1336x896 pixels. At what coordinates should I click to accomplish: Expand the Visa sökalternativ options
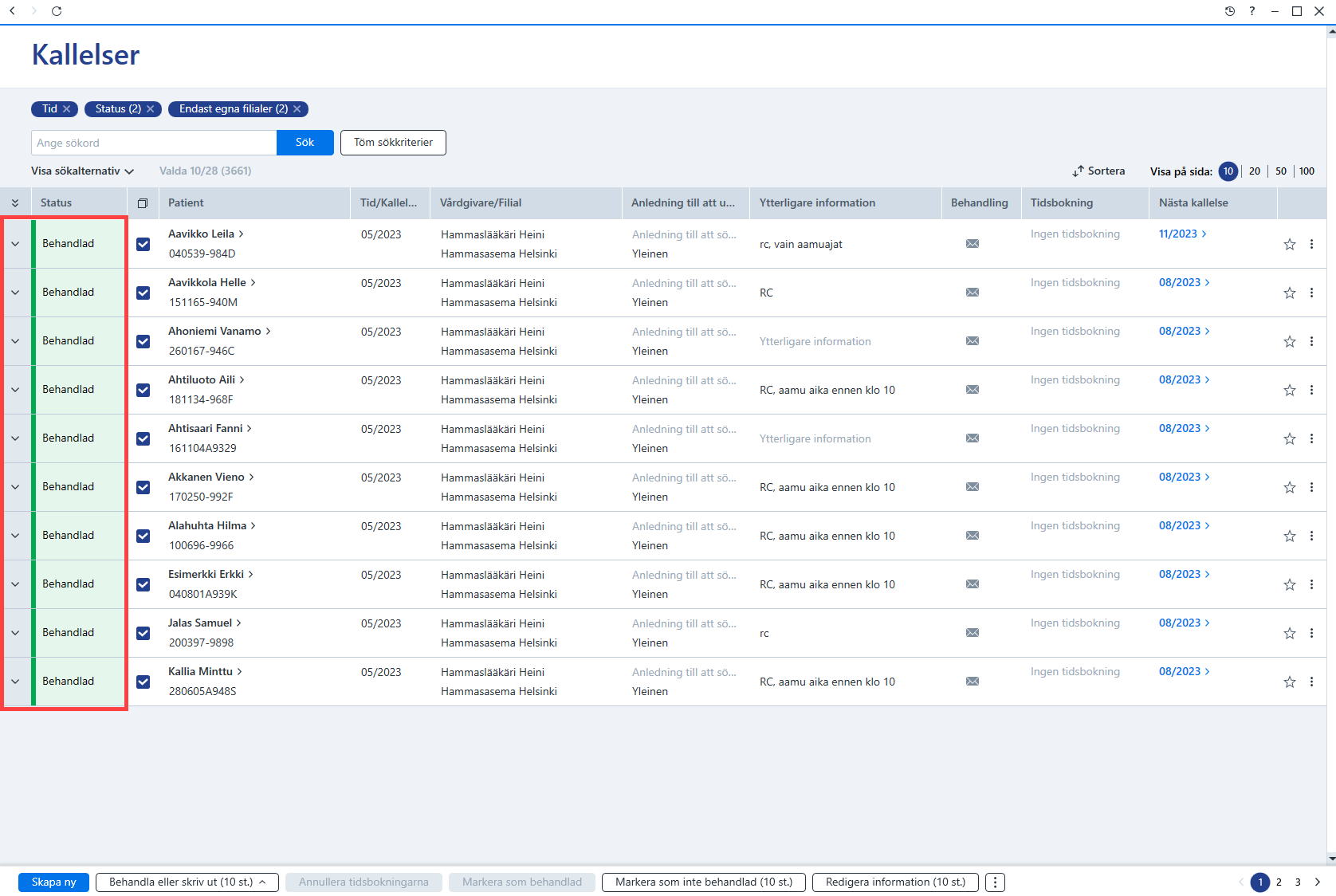click(82, 171)
